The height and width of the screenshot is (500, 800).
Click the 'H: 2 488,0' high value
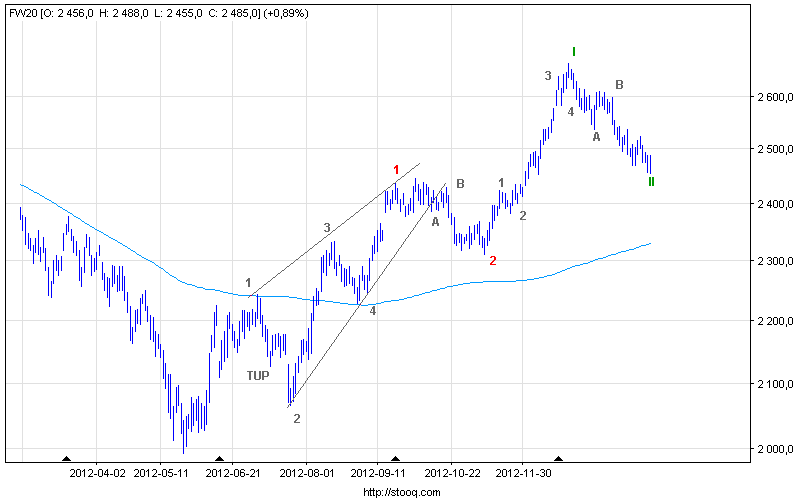123,14
